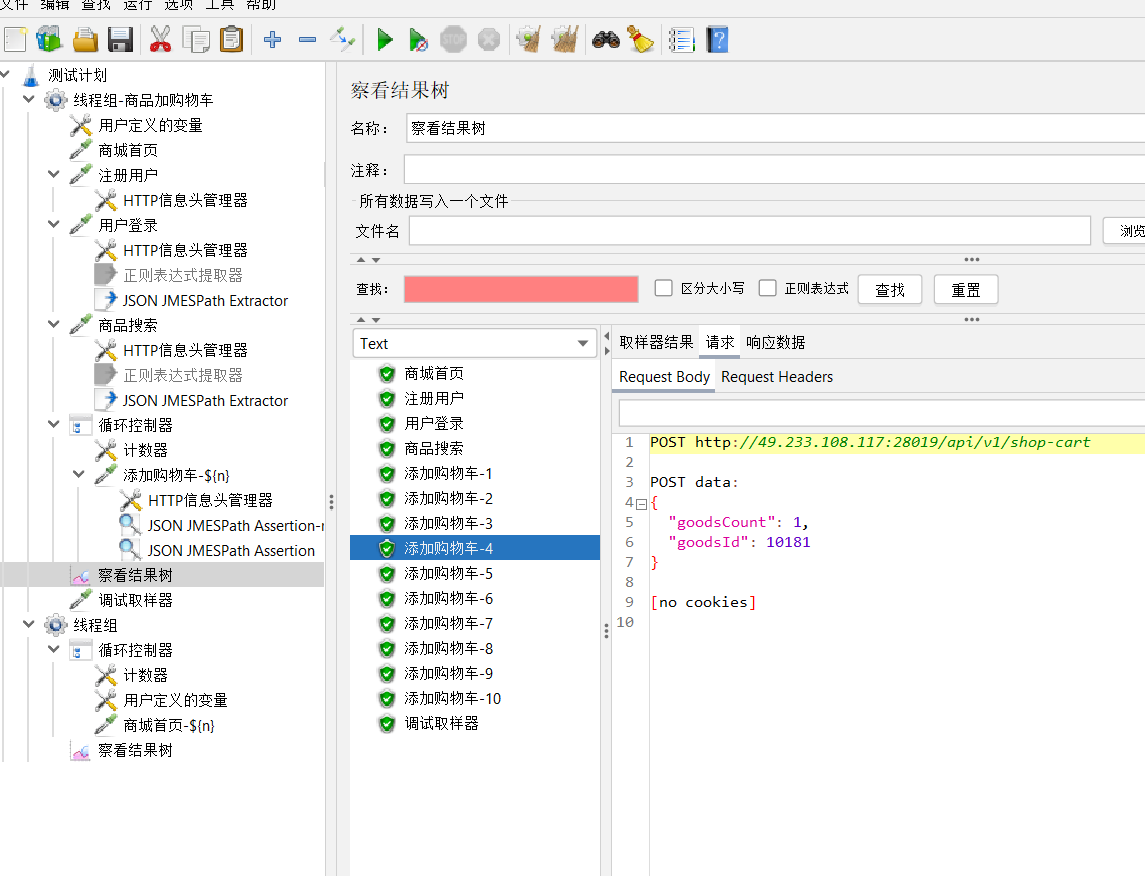Image resolution: width=1145 pixels, height=876 pixels.
Task: Start the test with green play icon
Action: point(385,39)
